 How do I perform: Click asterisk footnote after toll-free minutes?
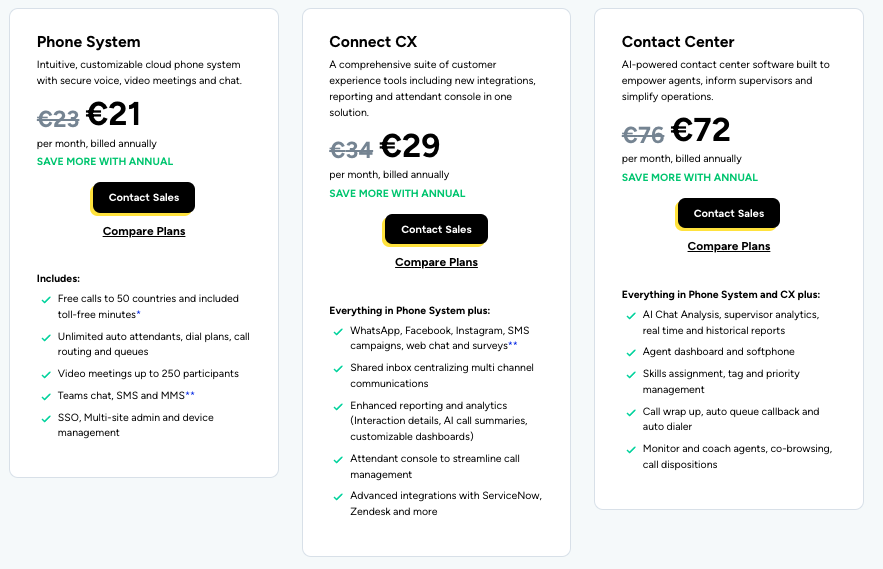[138, 314]
